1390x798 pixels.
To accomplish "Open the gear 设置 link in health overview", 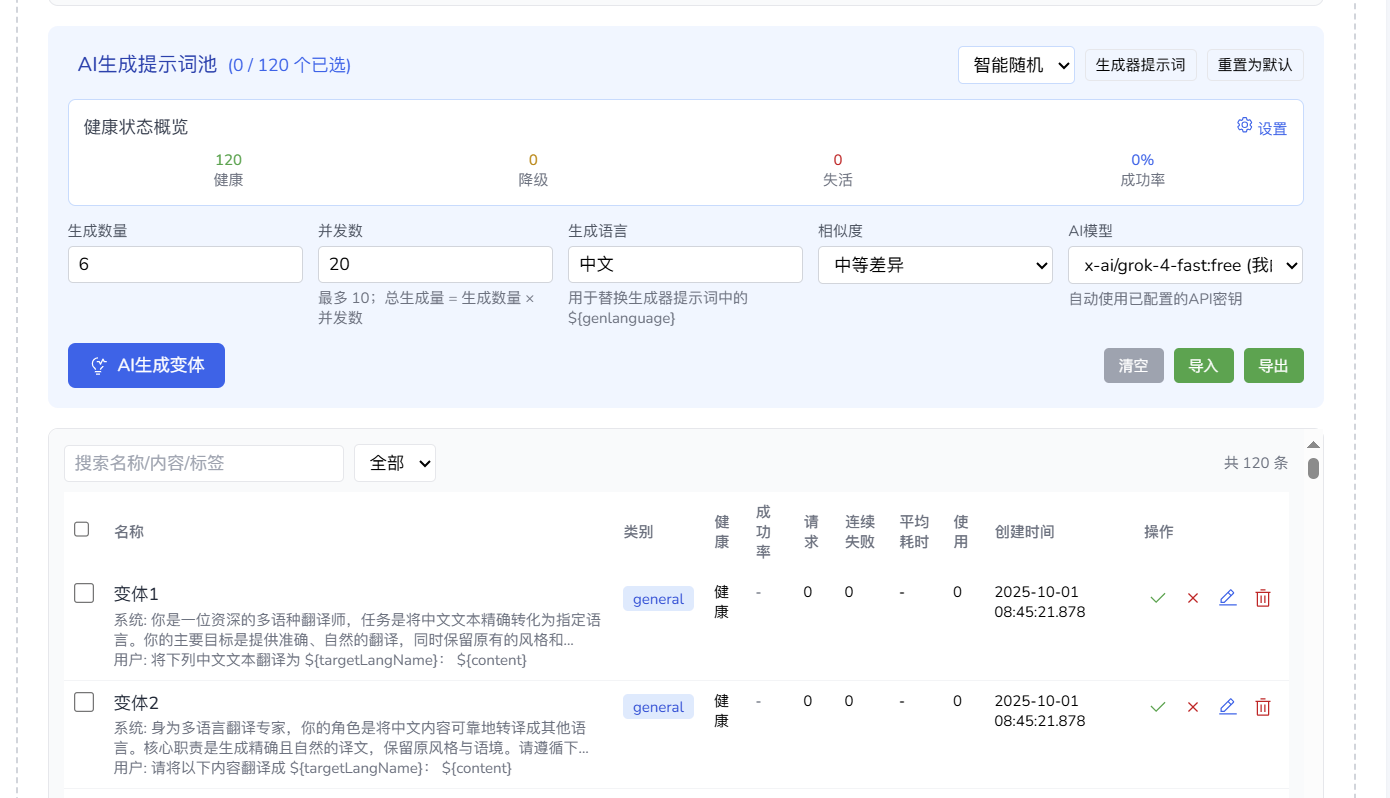I will coord(1262,127).
